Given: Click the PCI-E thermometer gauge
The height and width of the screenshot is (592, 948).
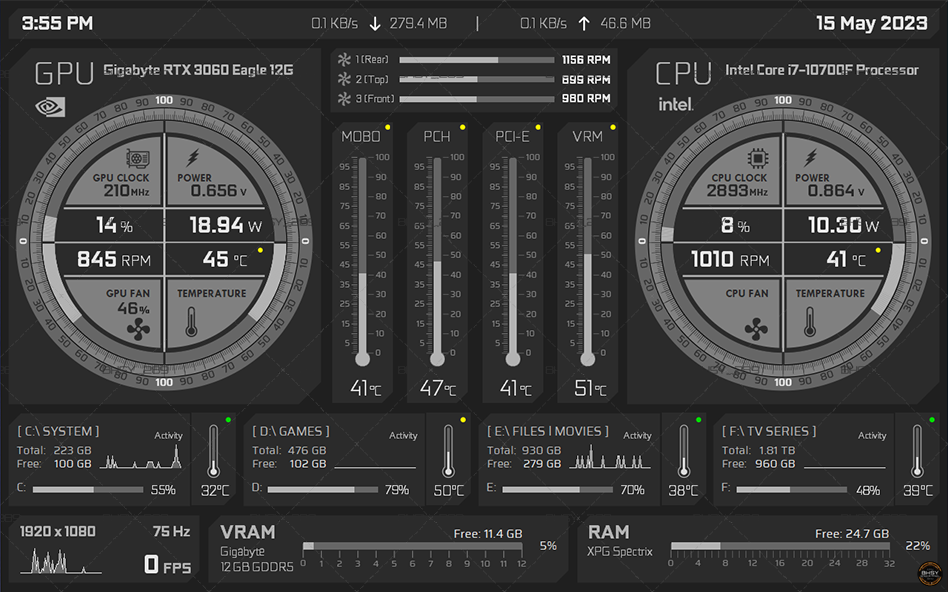Looking at the screenshot, I should tap(513, 261).
